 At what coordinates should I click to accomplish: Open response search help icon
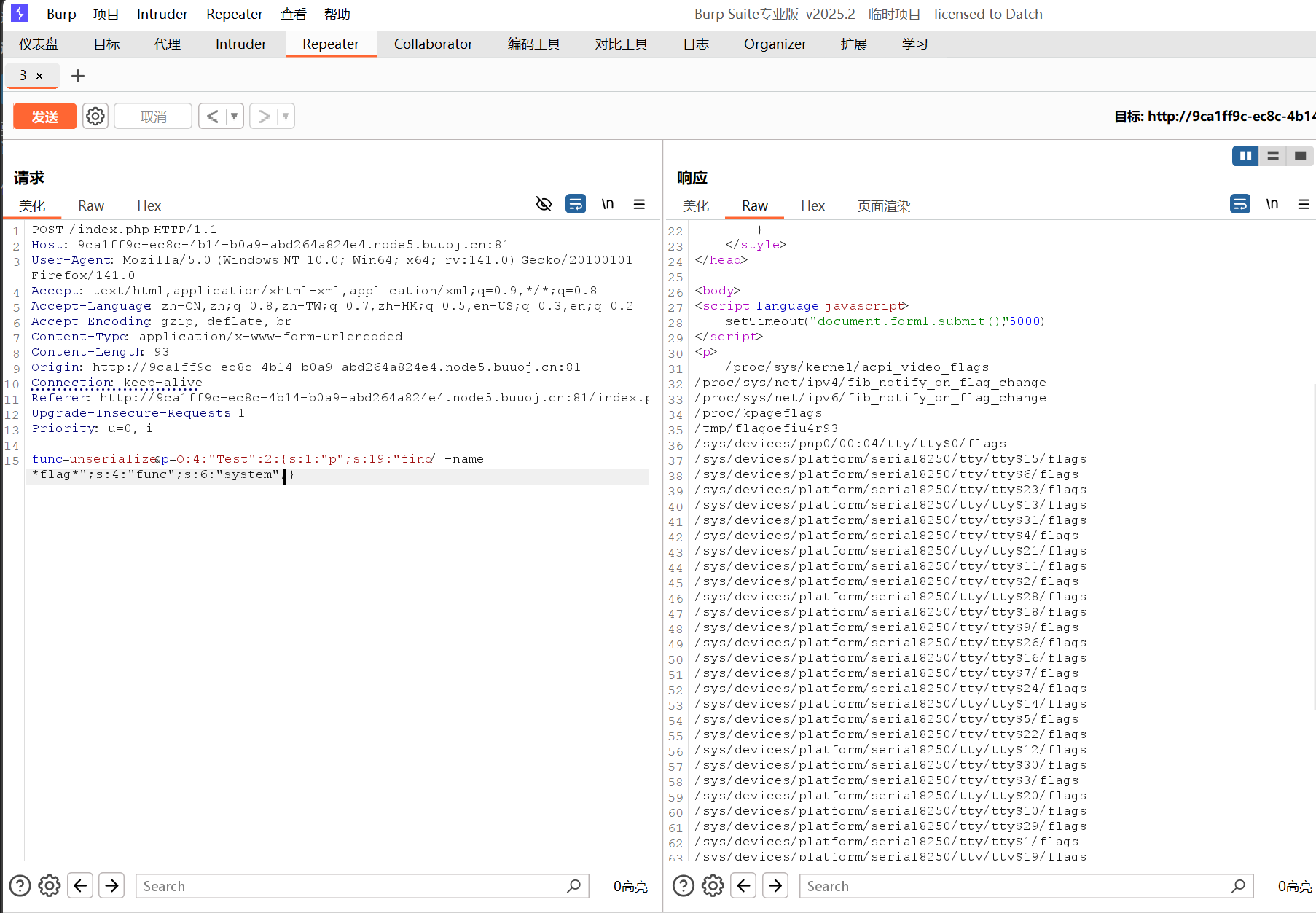point(684,885)
